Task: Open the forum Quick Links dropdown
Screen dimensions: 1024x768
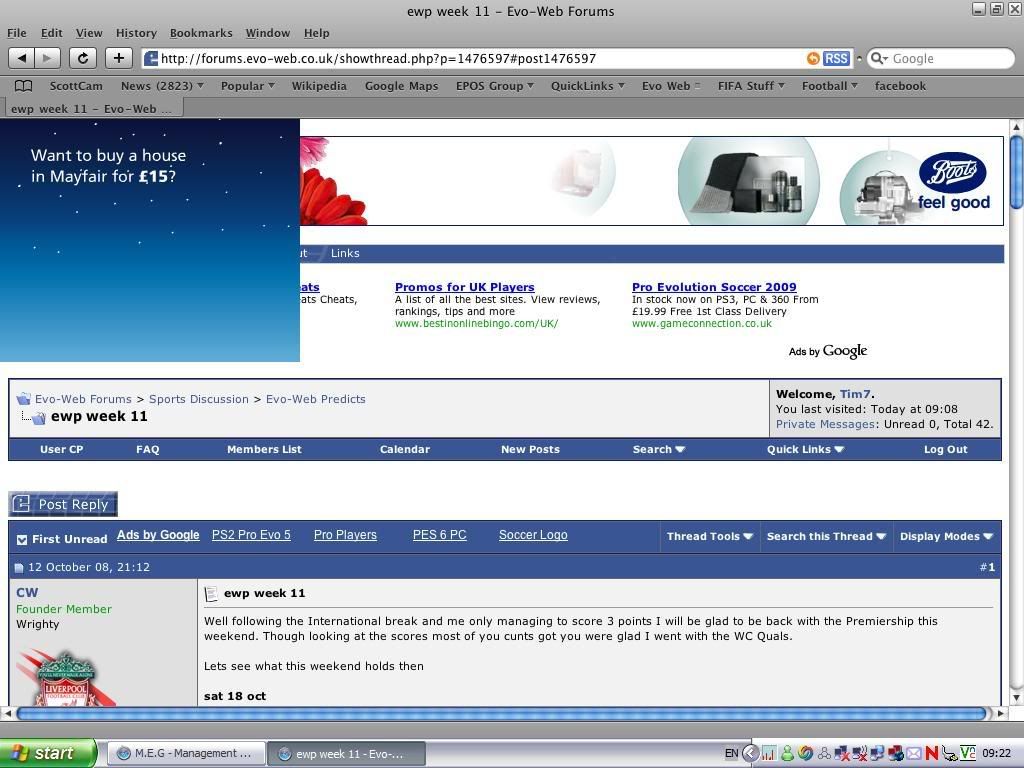Action: coord(805,449)
